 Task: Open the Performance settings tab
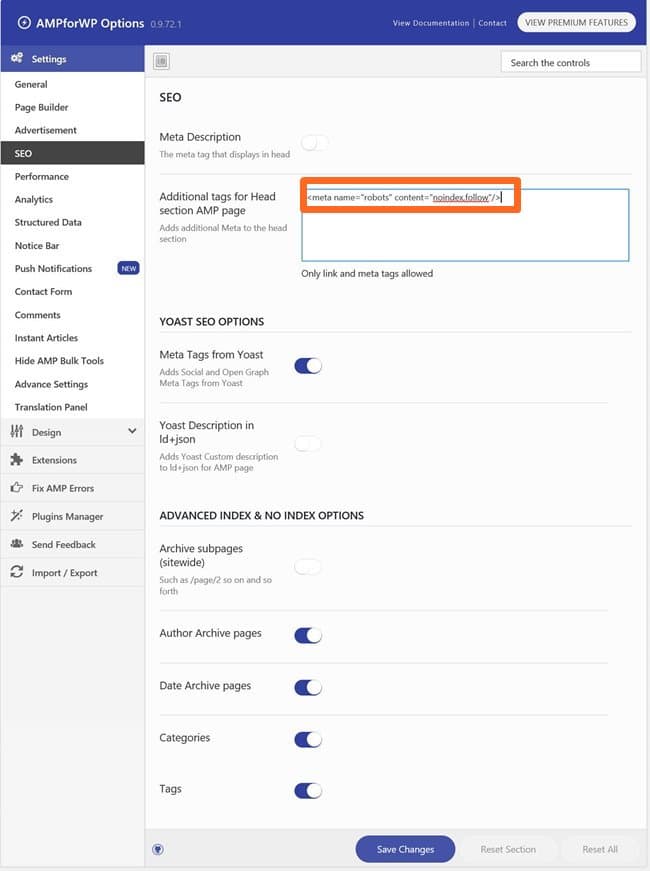(x=42, y=176)
